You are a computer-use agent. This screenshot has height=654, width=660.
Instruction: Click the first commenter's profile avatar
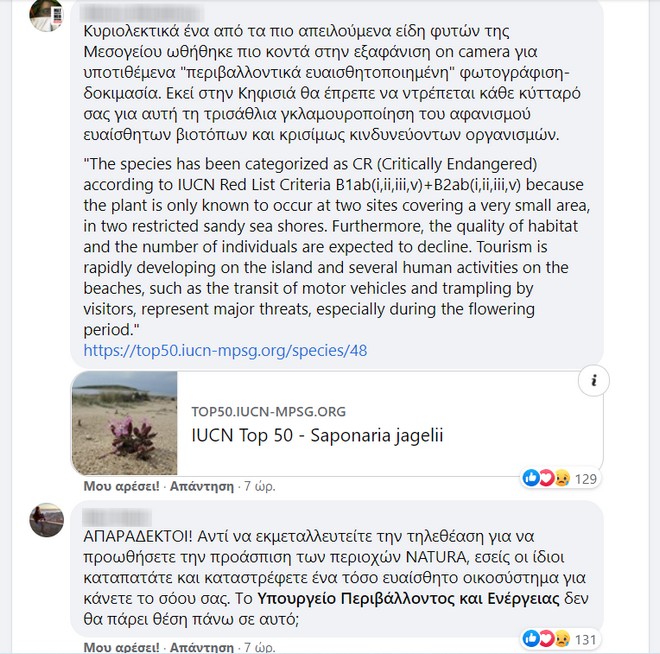[x=46, y=15]
